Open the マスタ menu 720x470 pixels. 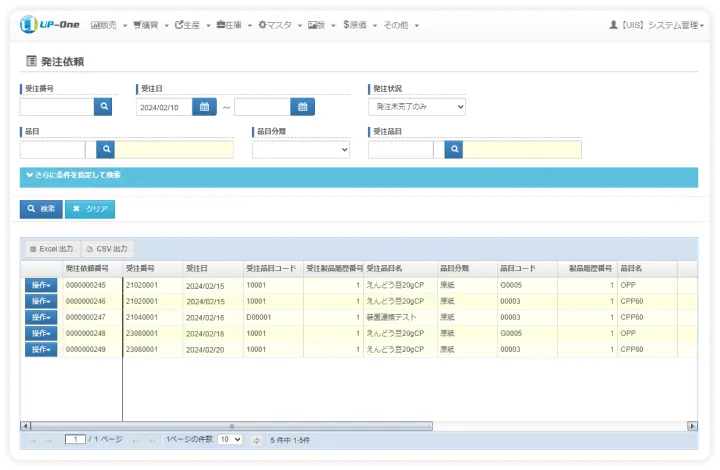click(x=278, y=25)
